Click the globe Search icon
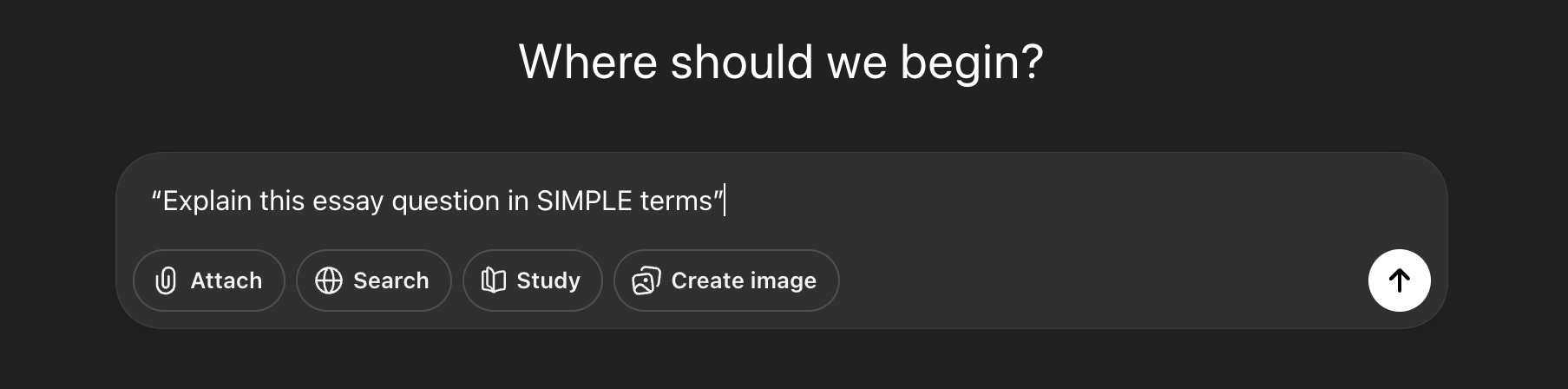 (328, 280)
